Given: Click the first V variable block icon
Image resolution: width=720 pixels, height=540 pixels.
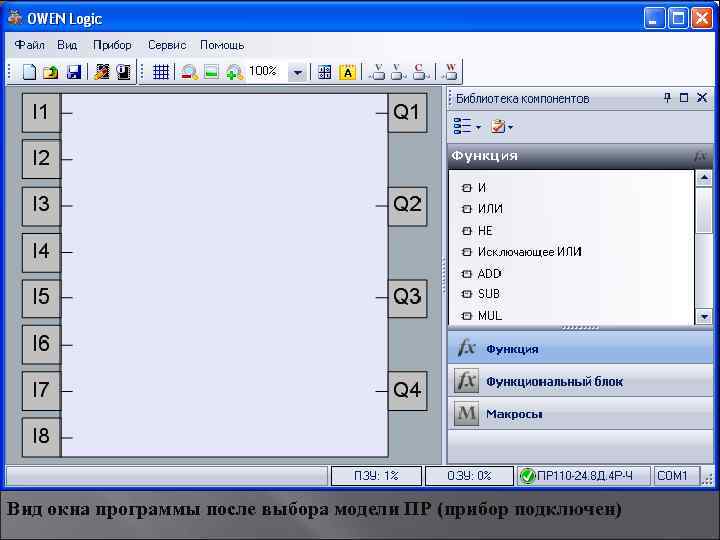Looking at the screenshot, I should click(378, 72).
